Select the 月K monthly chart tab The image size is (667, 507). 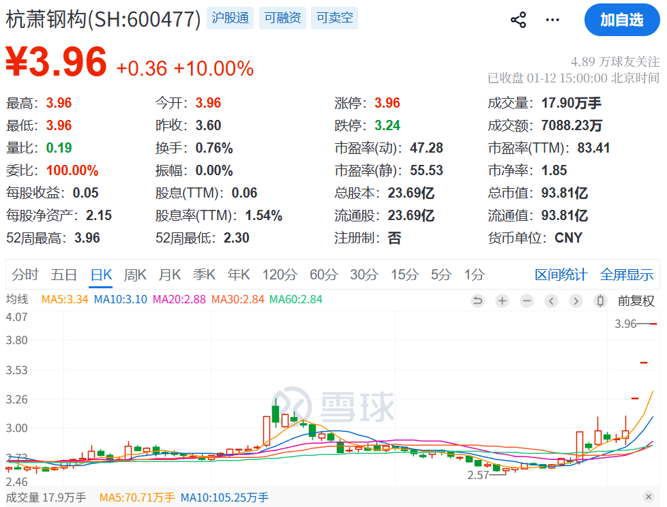tap(169, 274)
